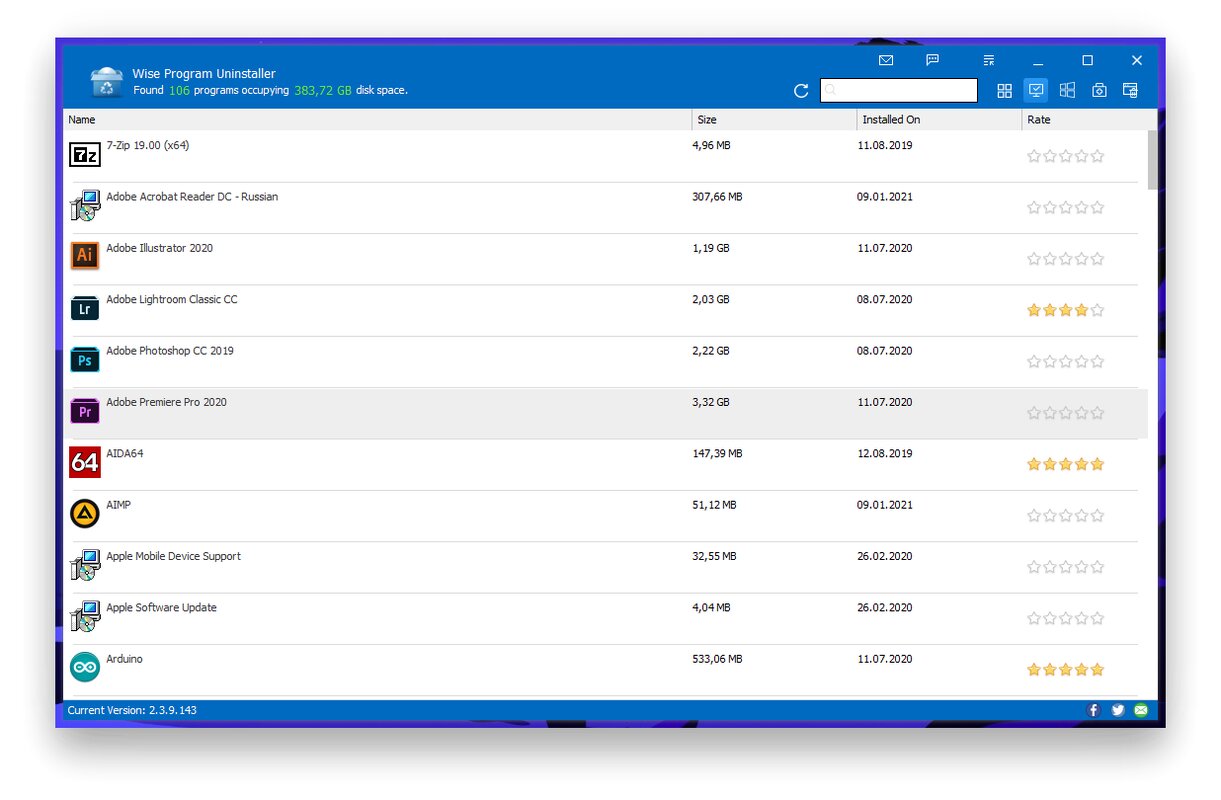Select the "AIMP" program name
This screenshot has height=800, width=1221.
(x=119, y=505)
